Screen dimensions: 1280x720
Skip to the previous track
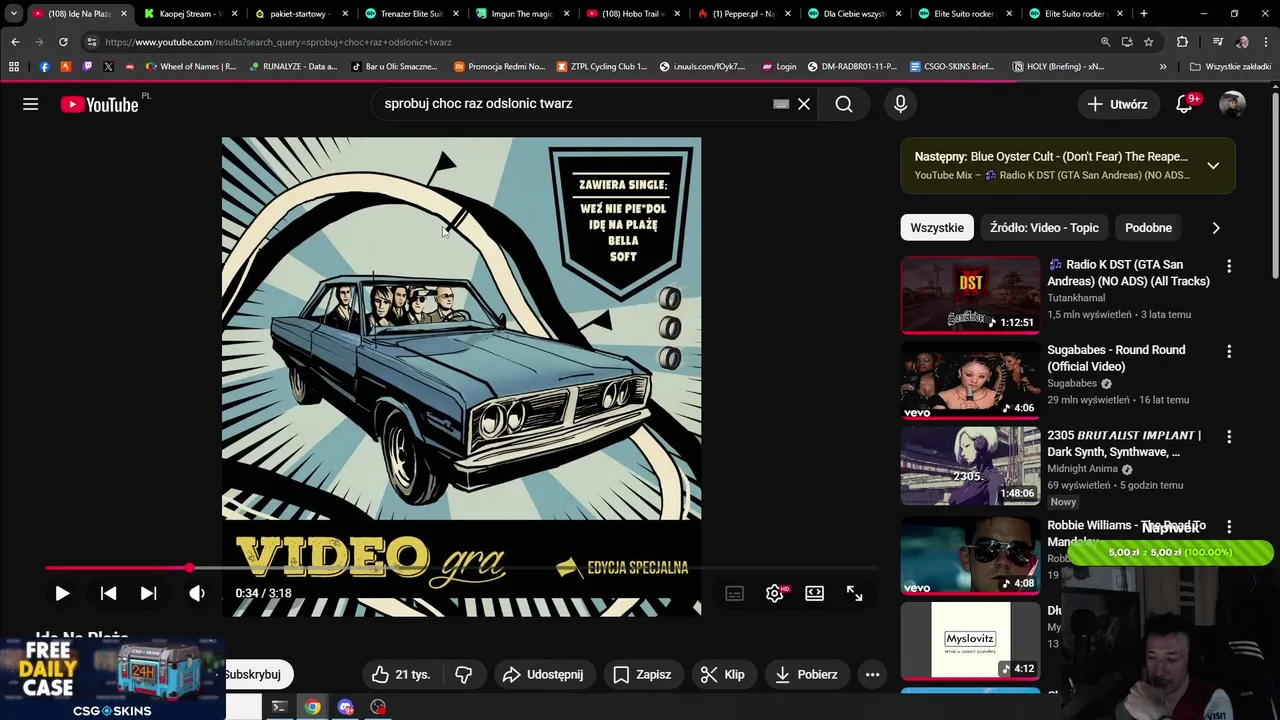(x=108, y=593)
